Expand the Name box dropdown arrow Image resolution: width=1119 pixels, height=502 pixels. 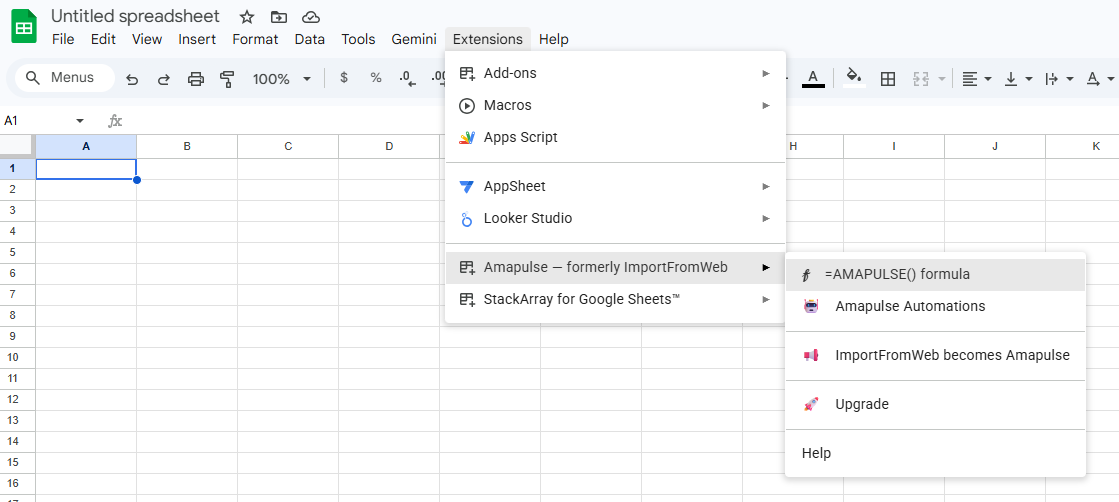80,121
